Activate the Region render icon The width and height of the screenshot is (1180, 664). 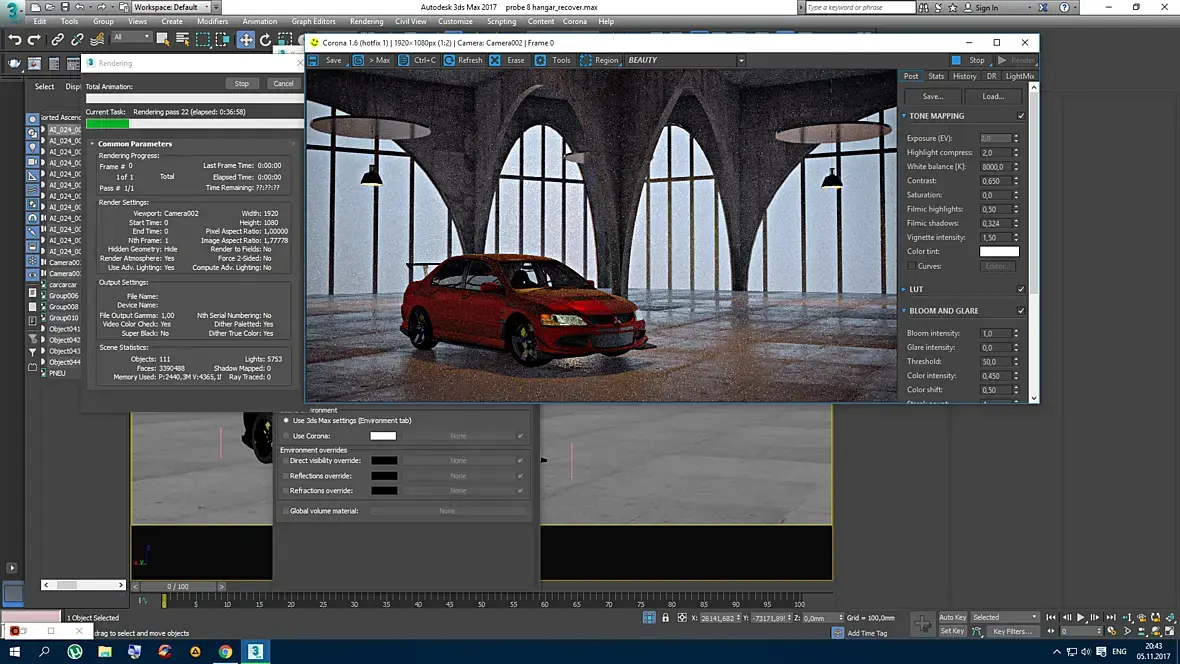coord(586,60)
